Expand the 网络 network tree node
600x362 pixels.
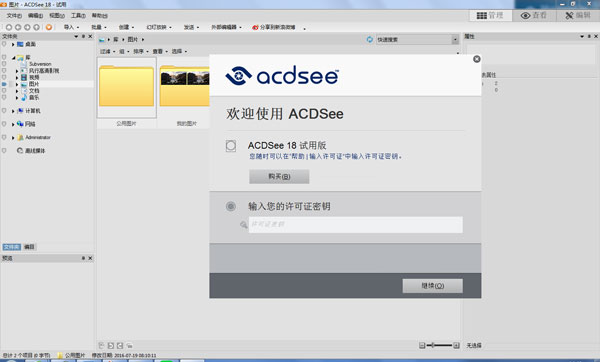[x=13, y=124]
